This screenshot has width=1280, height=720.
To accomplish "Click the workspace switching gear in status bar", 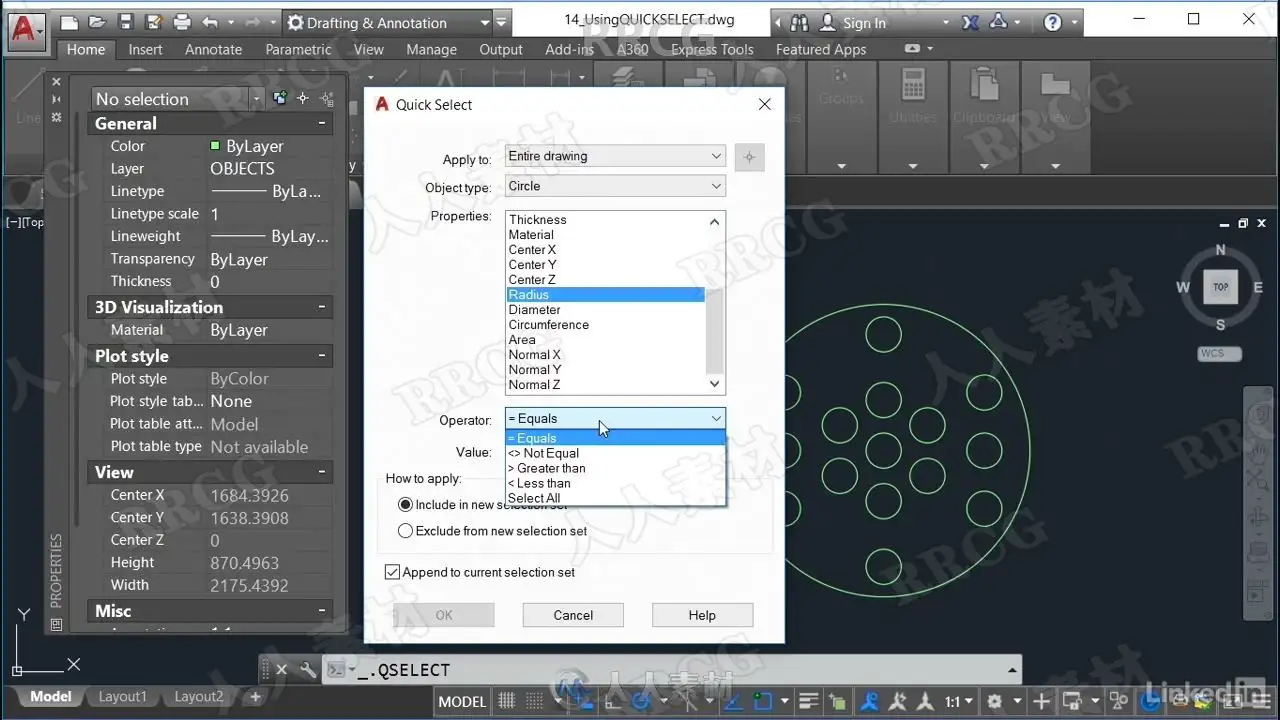I will (x=994, y=702).
